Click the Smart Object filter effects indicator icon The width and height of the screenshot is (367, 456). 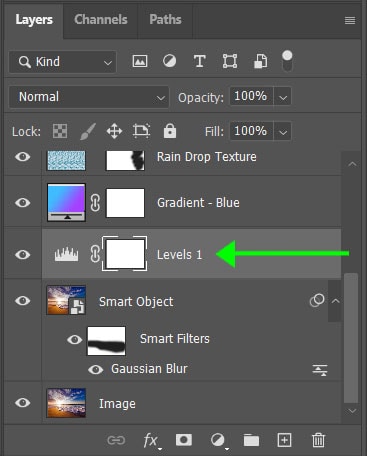pyautogui.click(x=317, y=300)
